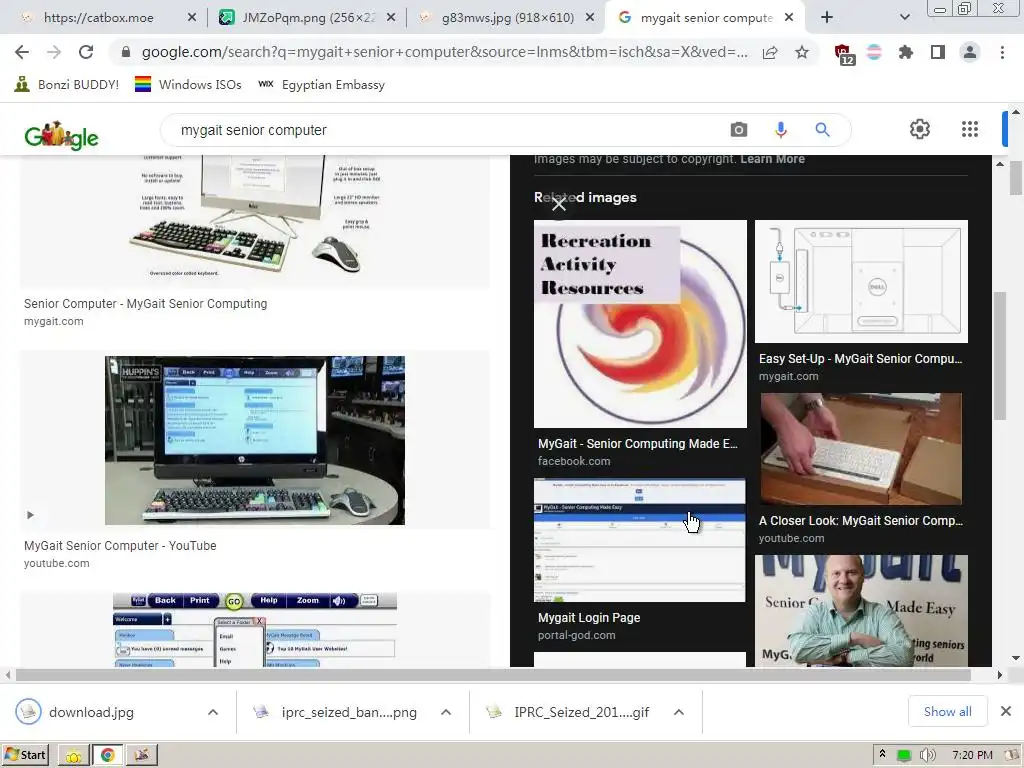Click the preview panel vertical scrollbar

999,356
